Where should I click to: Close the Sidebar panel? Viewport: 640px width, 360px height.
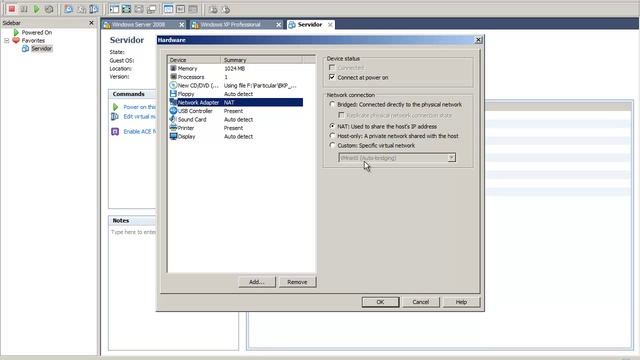pos(91,23)
